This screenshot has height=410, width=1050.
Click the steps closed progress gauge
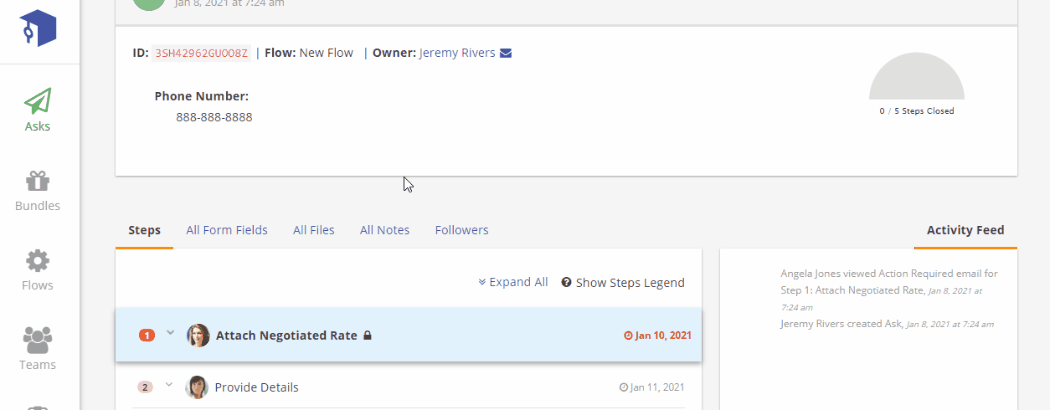coord(917,78)
